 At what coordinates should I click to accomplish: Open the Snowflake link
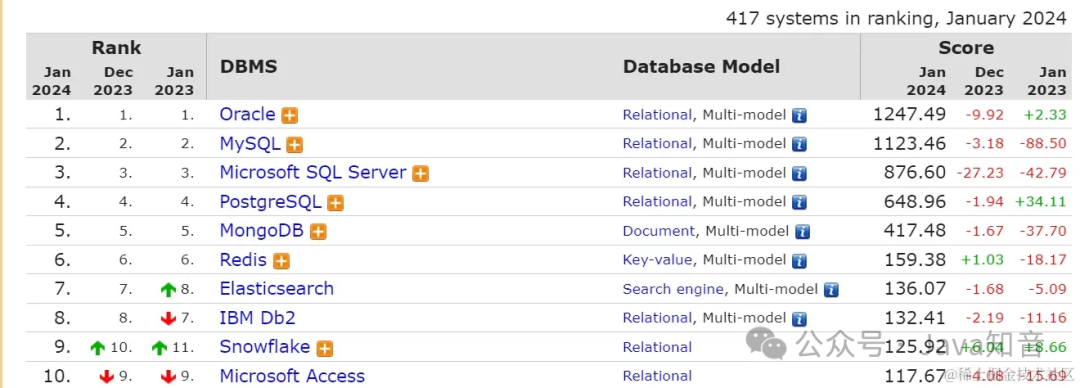(265, 347)
